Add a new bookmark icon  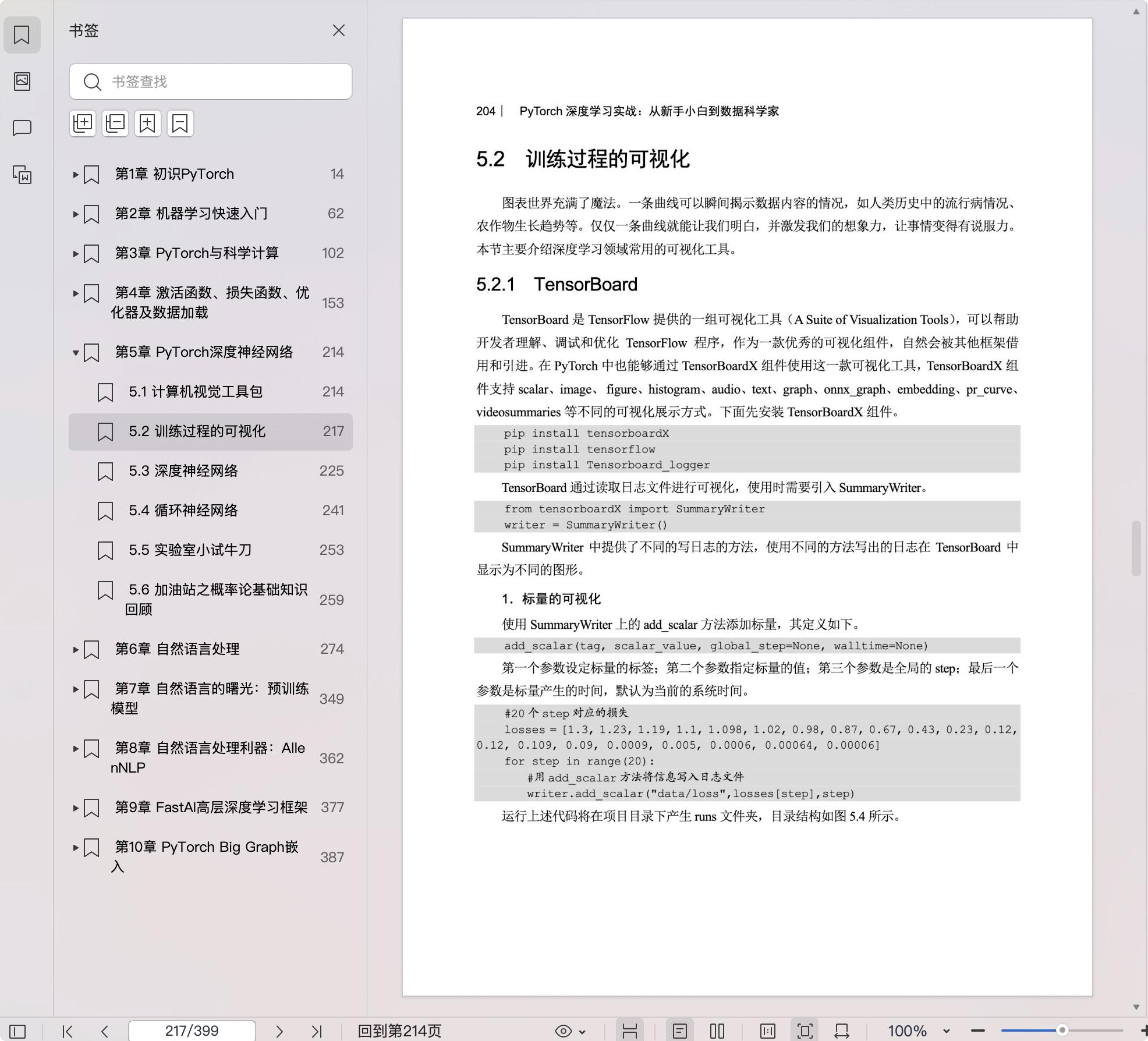(148, 123)
